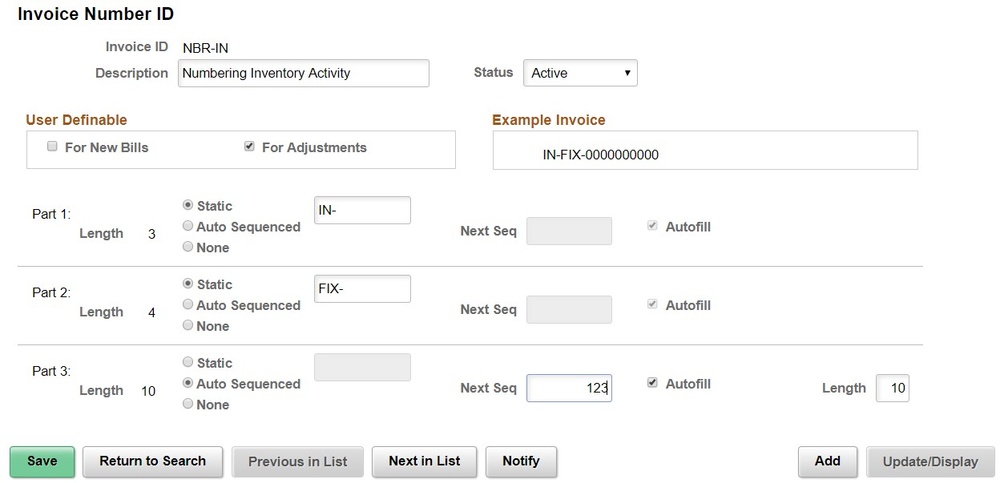Check the For New Bills checkbox
The height and width of the screenshot is (483, 1000).
click(x=52, y=147)
